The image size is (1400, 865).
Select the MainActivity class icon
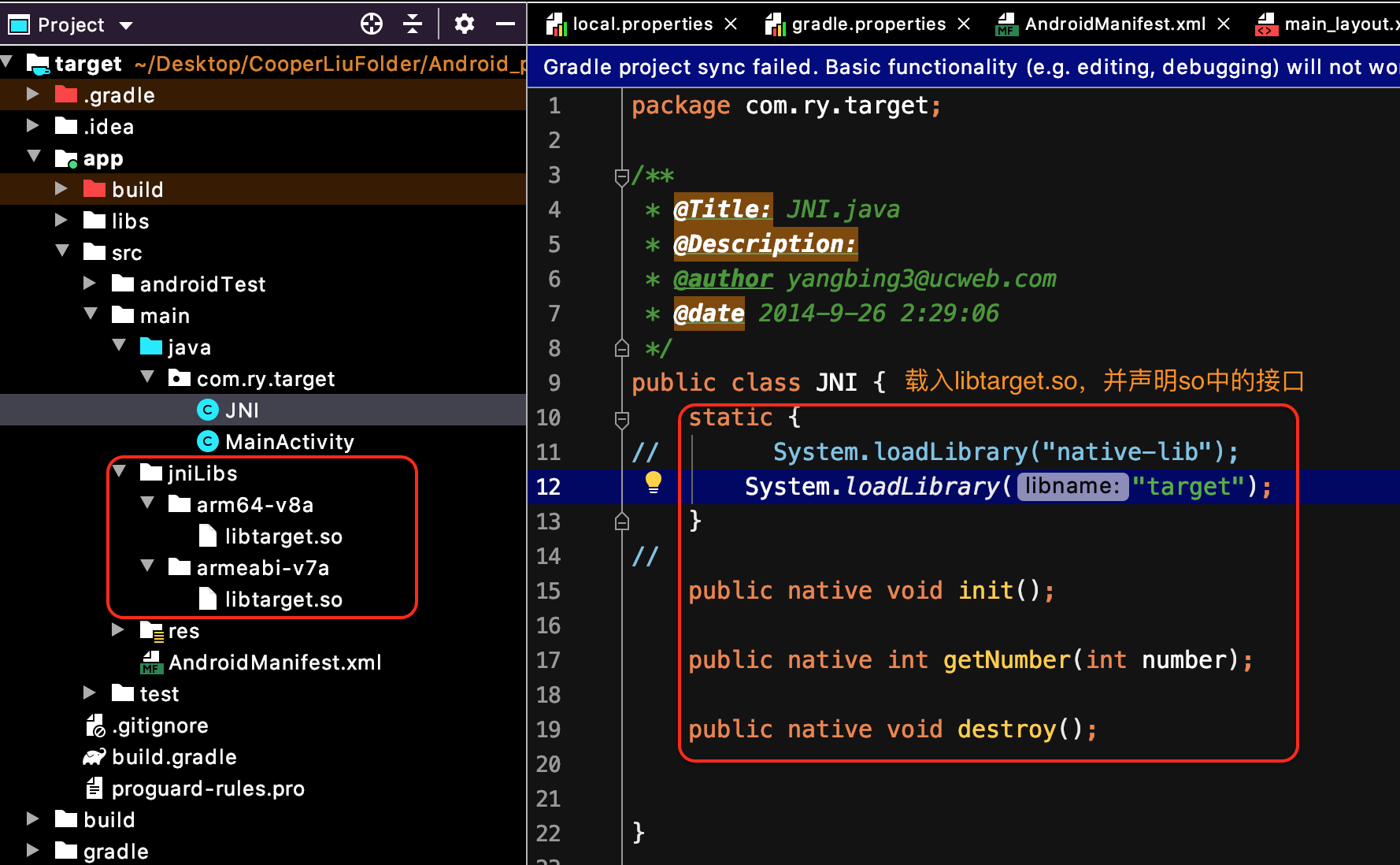pos(208,441)
